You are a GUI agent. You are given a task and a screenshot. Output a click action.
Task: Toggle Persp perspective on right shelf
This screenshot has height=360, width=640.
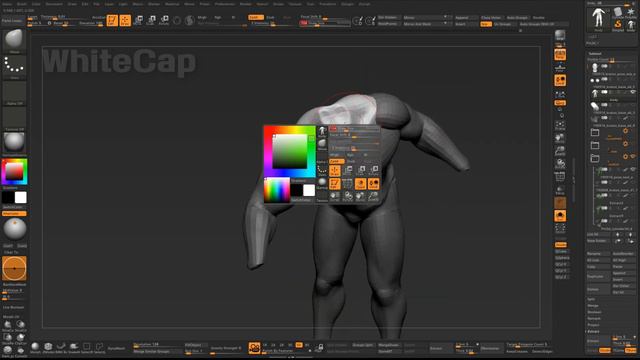pyautogui.click(x=560, y=55)
